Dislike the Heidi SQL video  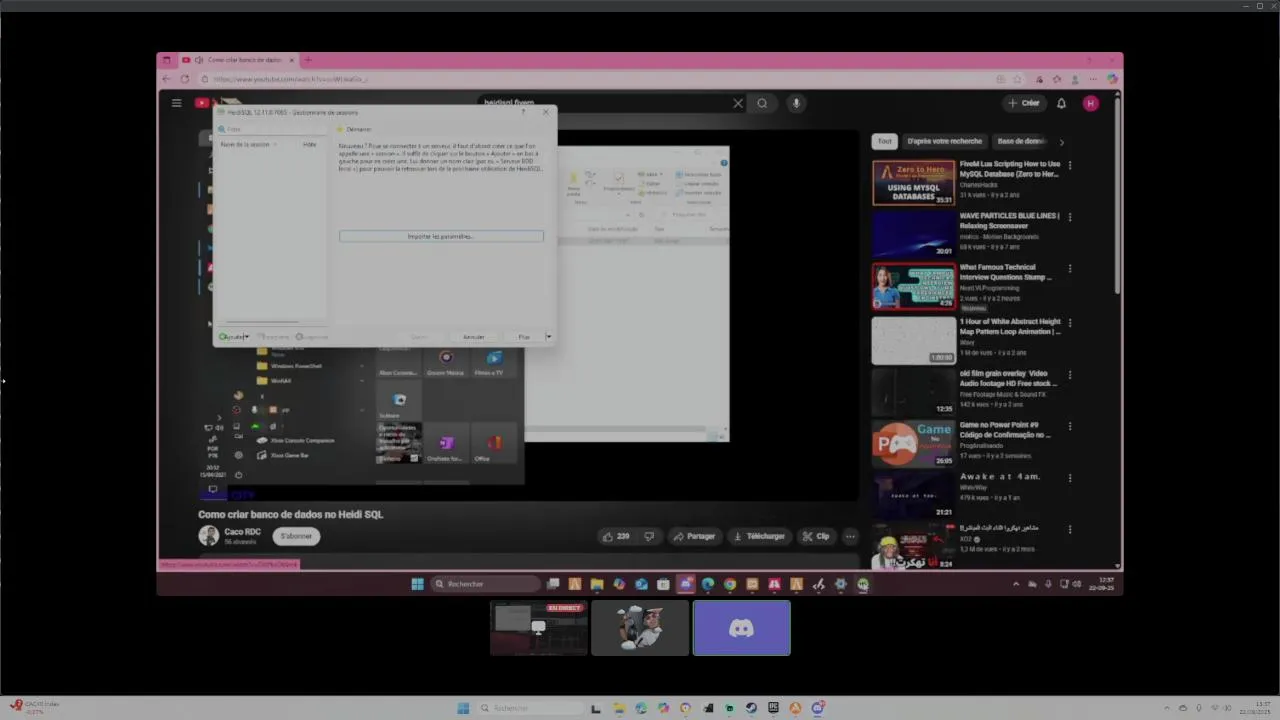click(x=649, y=536)
